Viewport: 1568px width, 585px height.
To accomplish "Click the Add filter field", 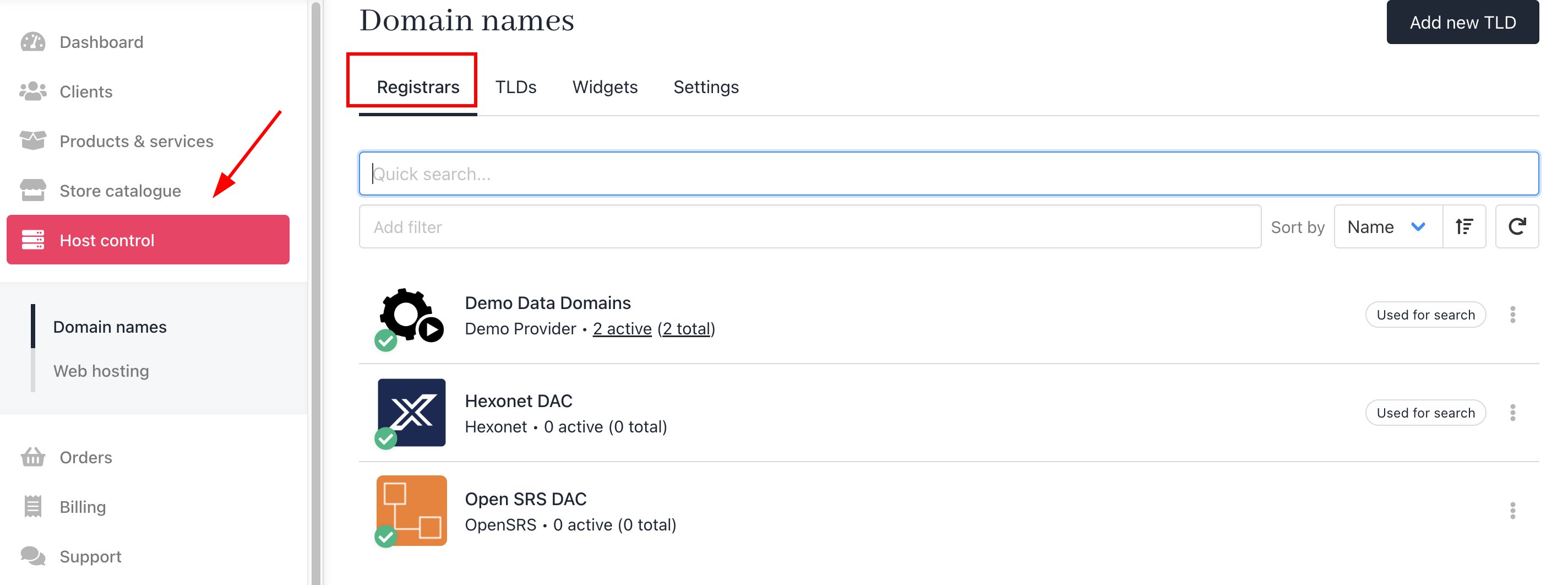I will click(809, 227).
